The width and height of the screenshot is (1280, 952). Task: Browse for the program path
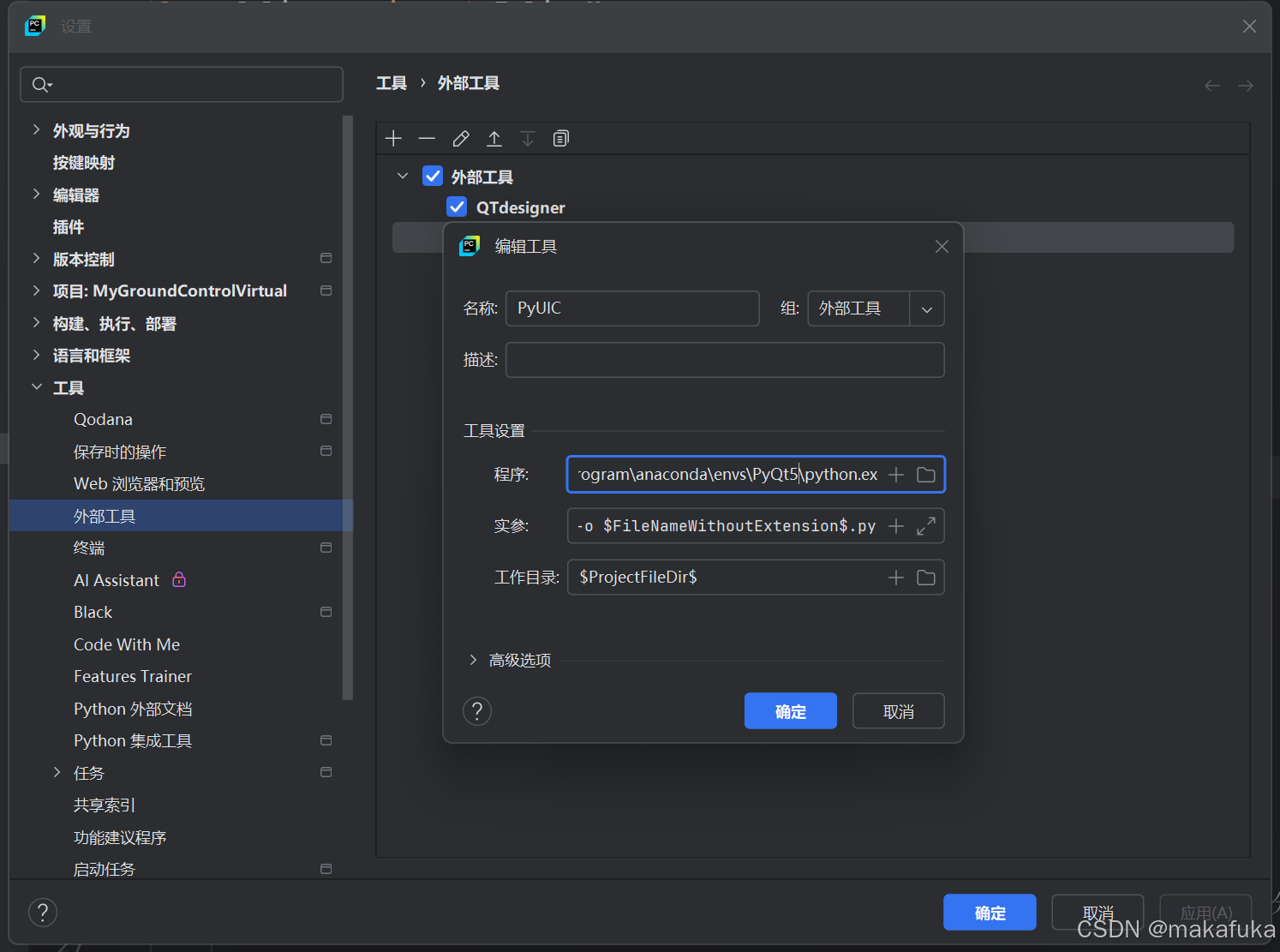926,474
